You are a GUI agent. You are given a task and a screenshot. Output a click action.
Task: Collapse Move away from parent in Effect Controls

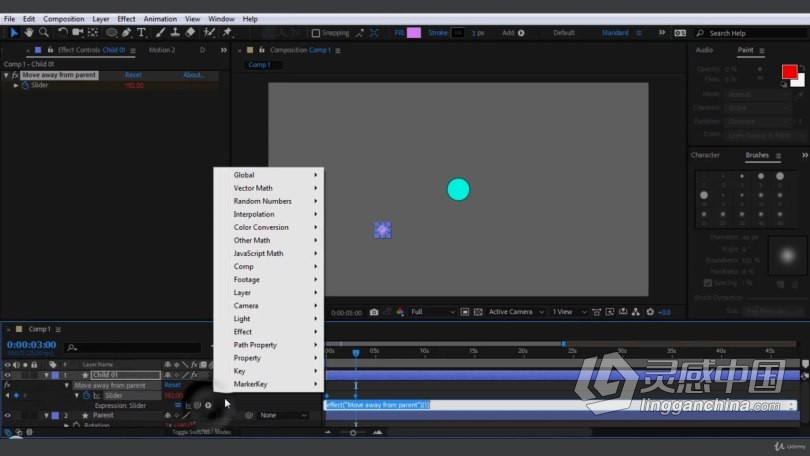point(6,75)
